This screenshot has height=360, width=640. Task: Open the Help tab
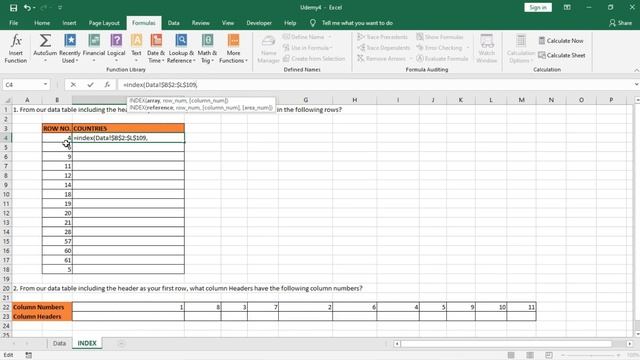tap(290, 23)
